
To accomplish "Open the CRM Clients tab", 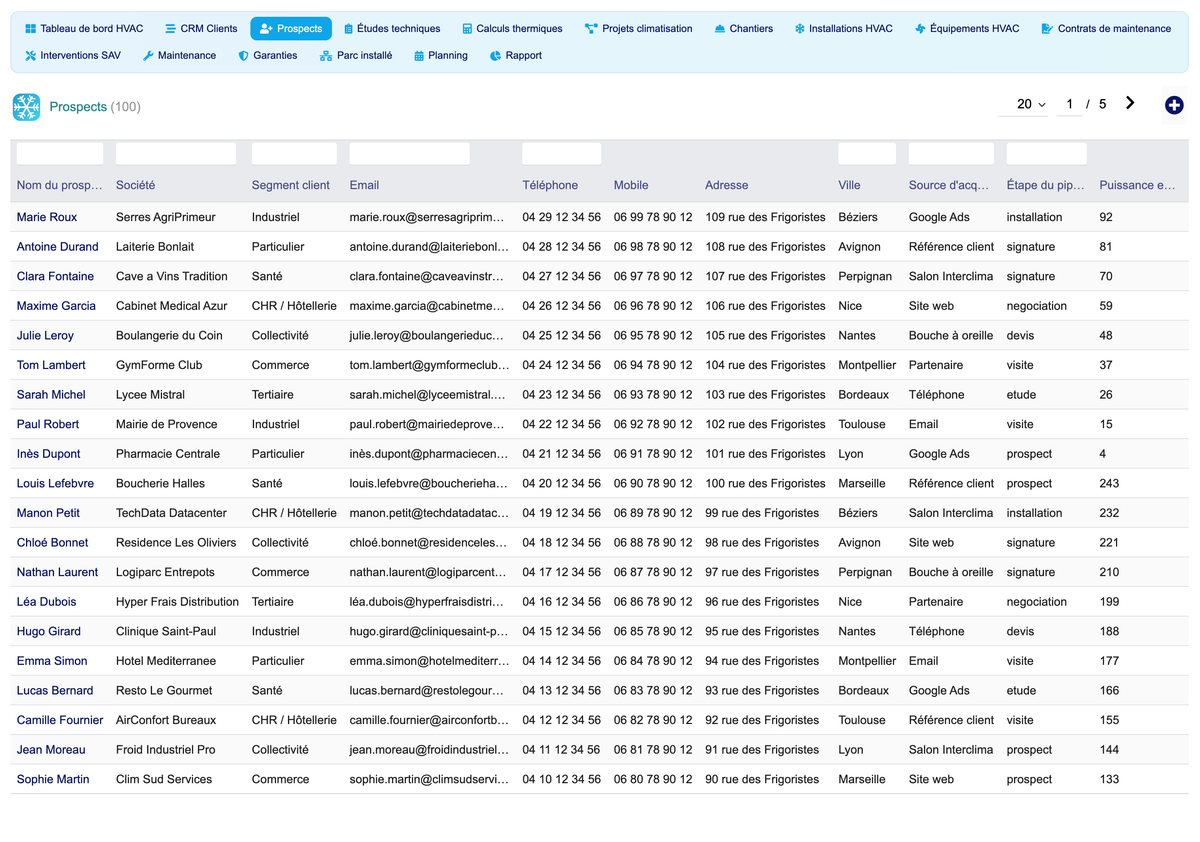I will [x=201, y=29].
